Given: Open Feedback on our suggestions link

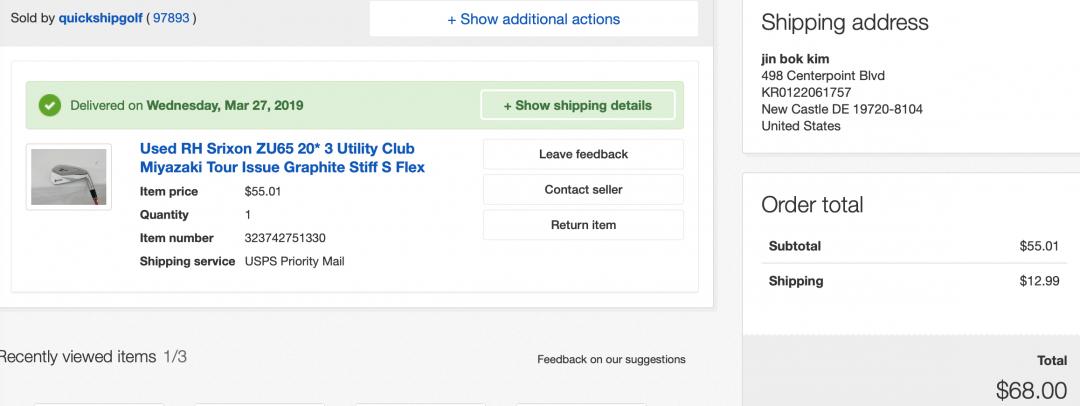Looking at the screenshot, I should (611, 359).
